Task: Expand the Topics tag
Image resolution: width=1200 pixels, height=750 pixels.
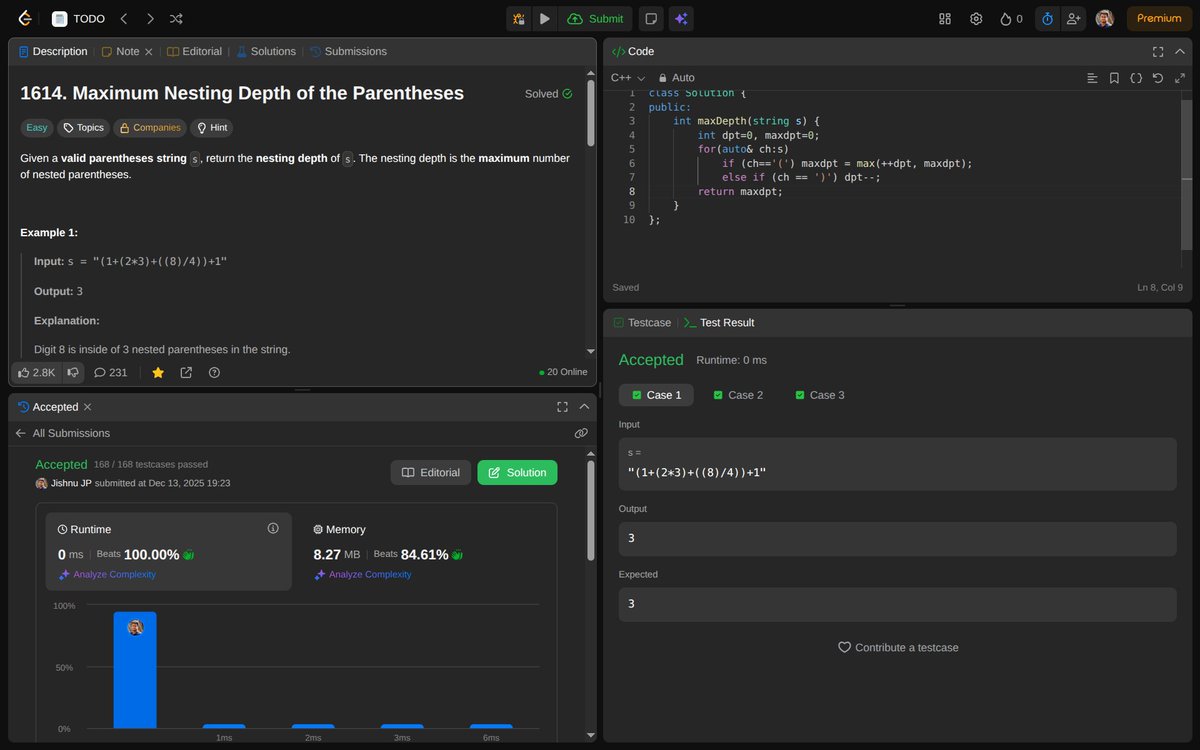Action: pos(83,128)
